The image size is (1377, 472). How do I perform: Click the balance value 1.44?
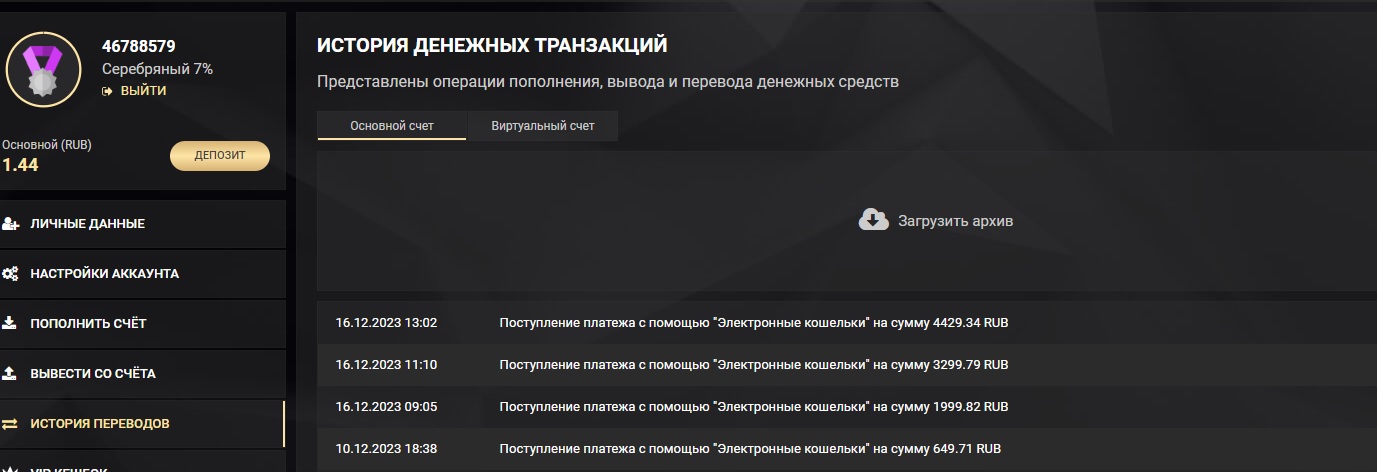coord(20,165)
